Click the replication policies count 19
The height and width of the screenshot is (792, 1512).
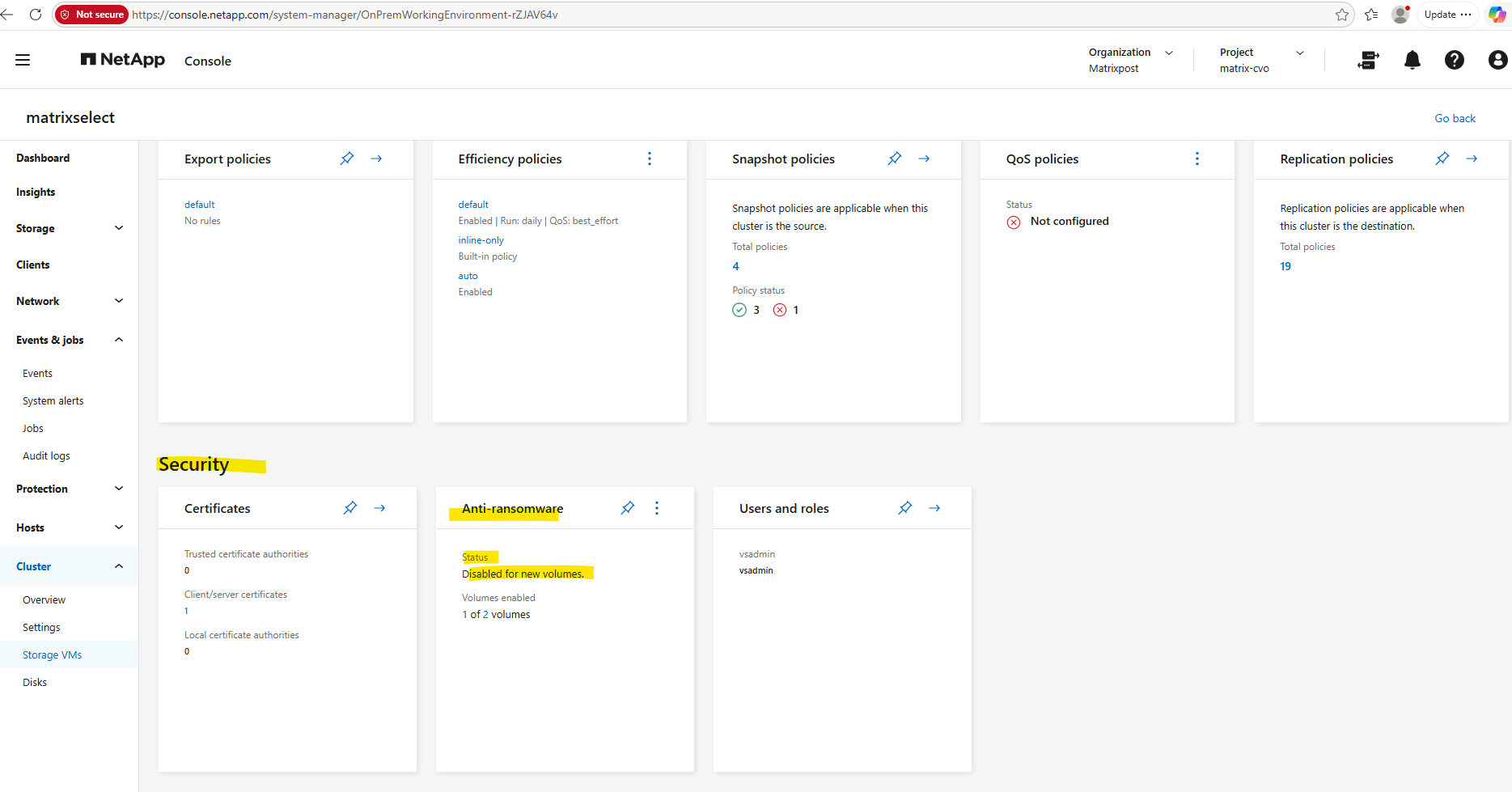(x=1285, y=266)
